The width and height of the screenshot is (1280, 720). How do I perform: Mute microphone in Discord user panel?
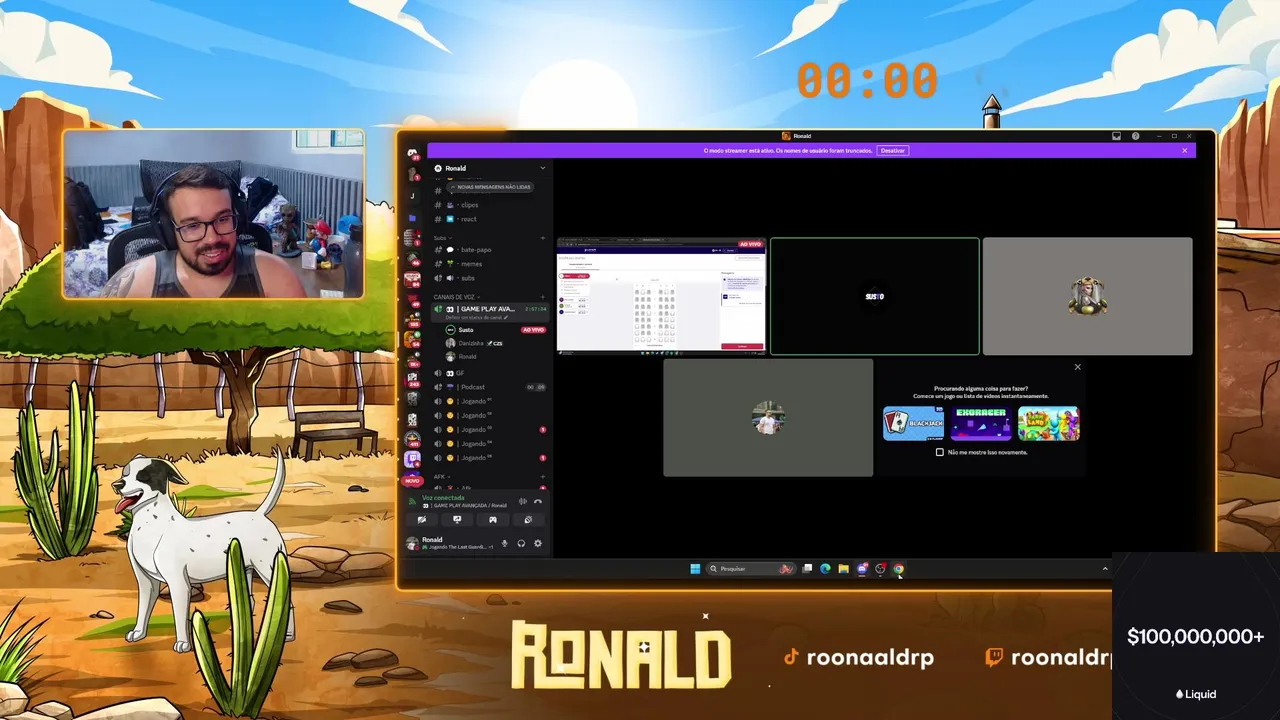pos(504,543)
